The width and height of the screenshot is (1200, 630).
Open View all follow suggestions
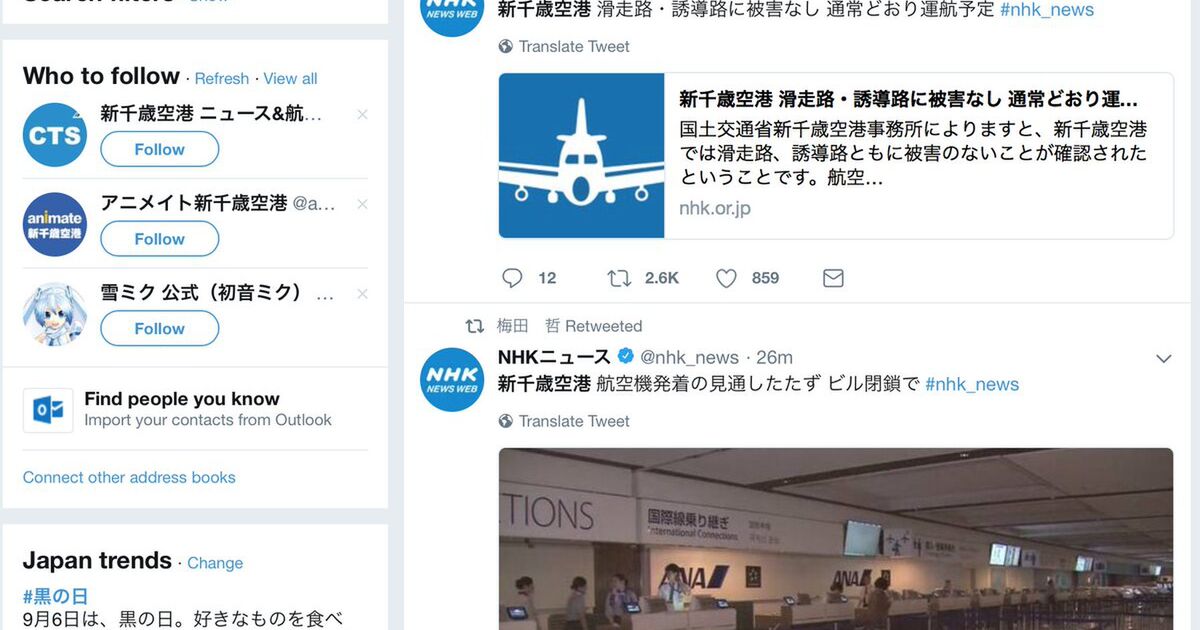[290, 78]
